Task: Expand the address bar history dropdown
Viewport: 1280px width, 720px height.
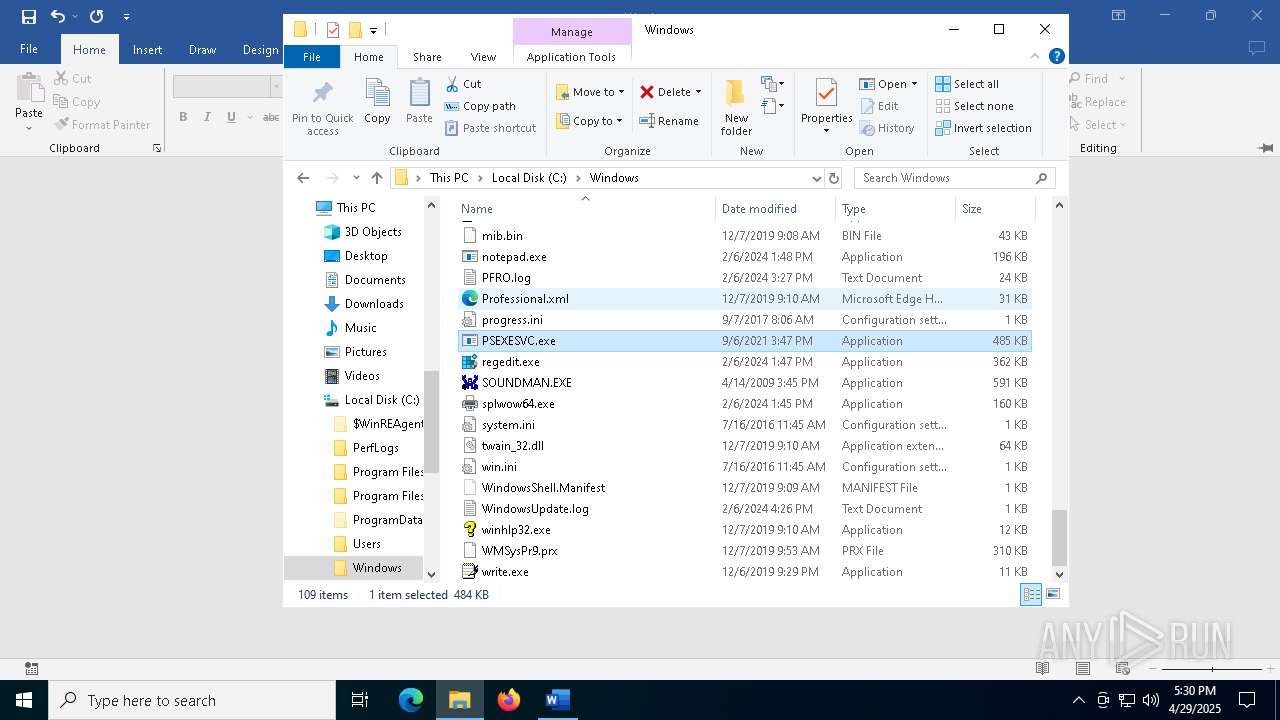Action: [817, 178]
